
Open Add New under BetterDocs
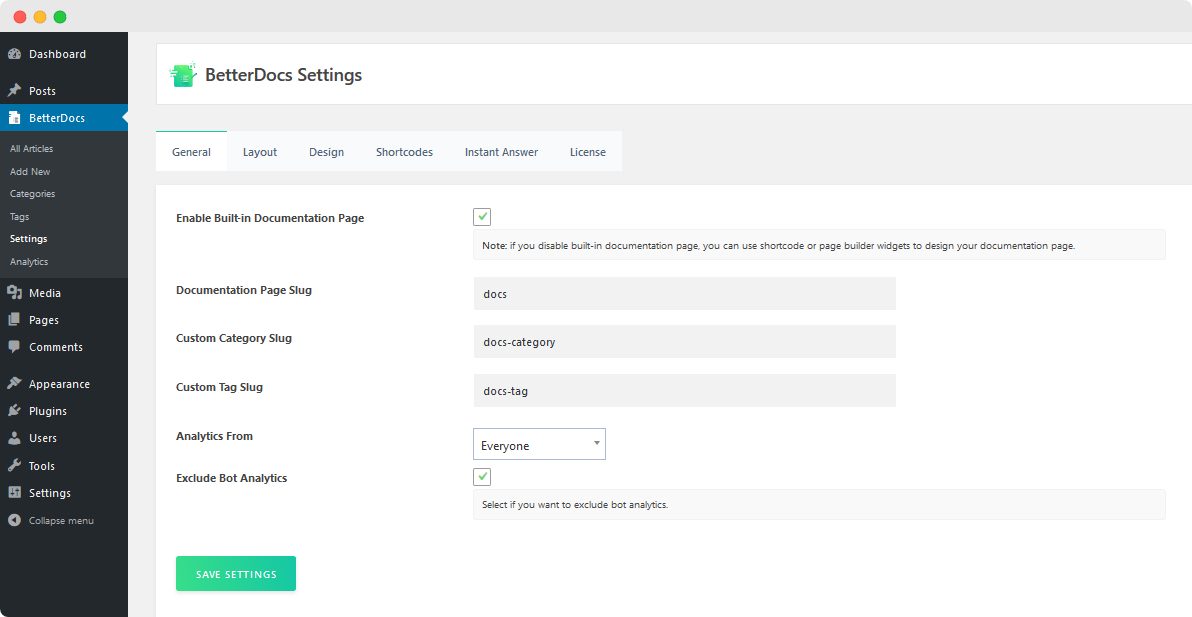click(x=30, y=172)
